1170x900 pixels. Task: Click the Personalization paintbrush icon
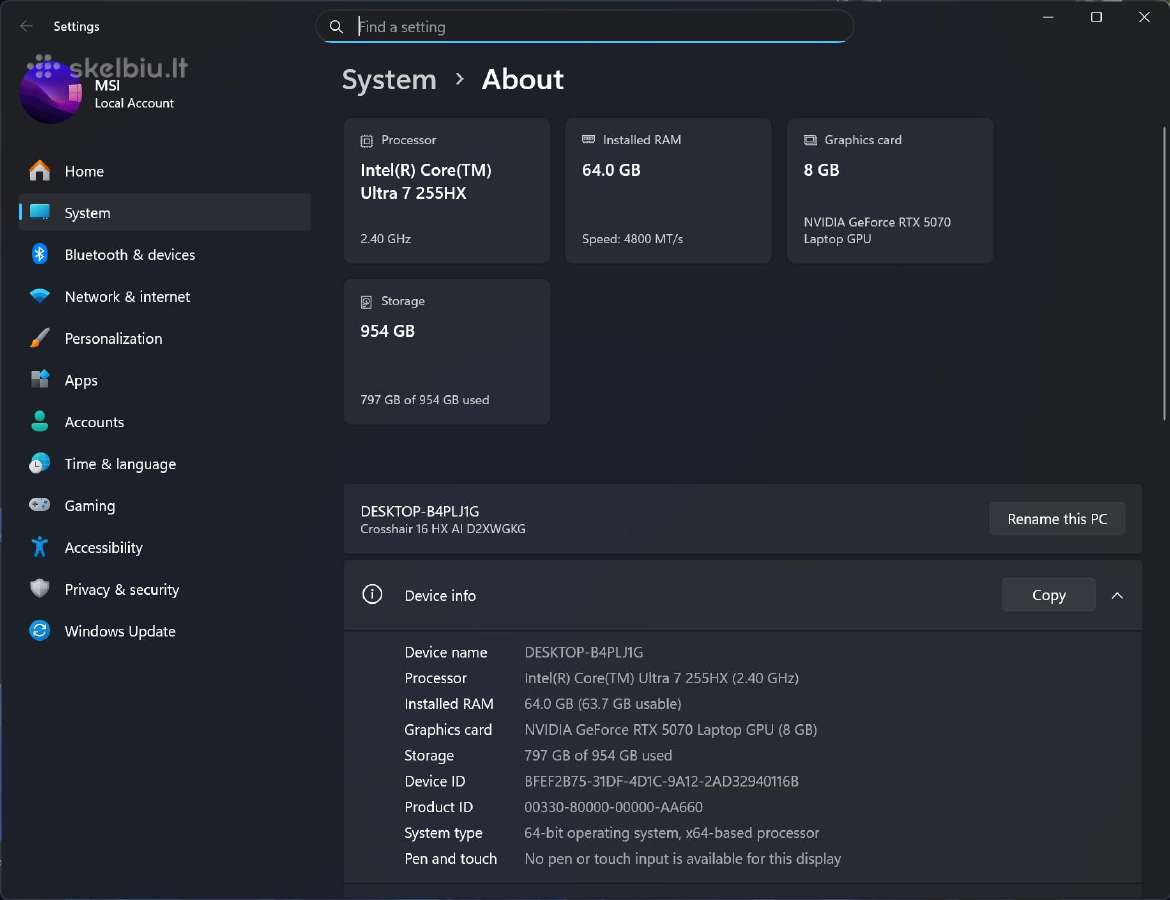click(x=40, y=338)
